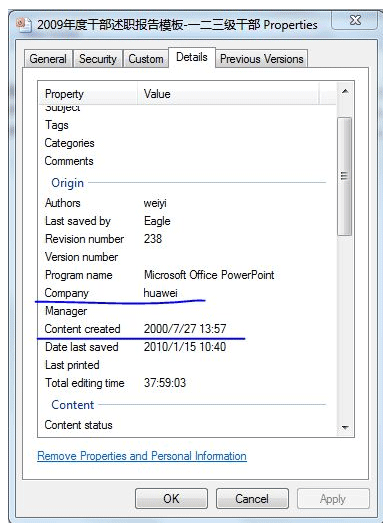Select the Details tab
384x529 pixels.
pos(192,57)
